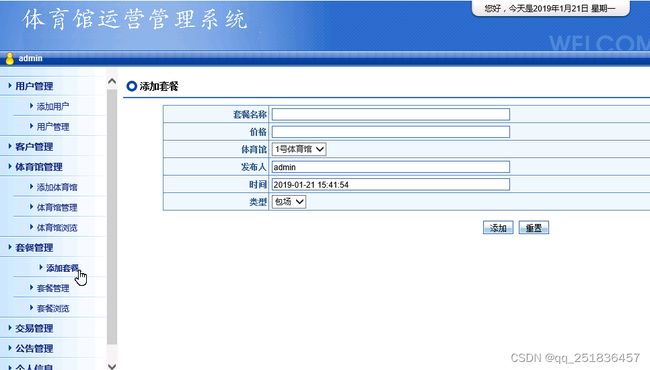Open the 体育馆管理 submenu link
The image size is (650, 370).
[x=57, y=208]
